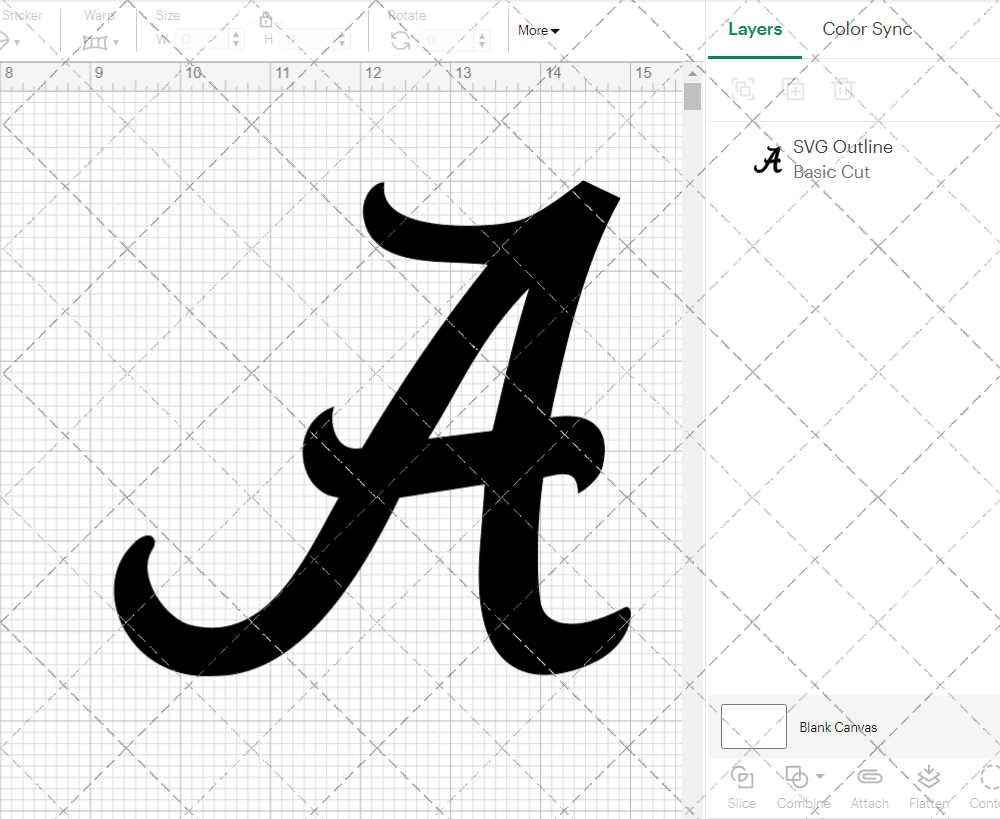The image size is (1000, 819).
Task: Click the Blank Canvas color swatch
Action: pos(753,726)
